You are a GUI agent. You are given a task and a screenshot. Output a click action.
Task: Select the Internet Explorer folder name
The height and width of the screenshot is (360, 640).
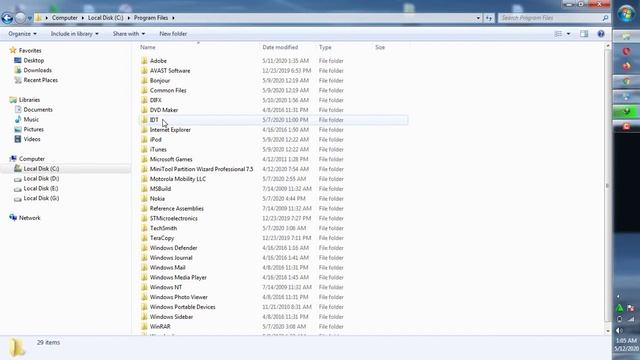(x=170, y=130)
